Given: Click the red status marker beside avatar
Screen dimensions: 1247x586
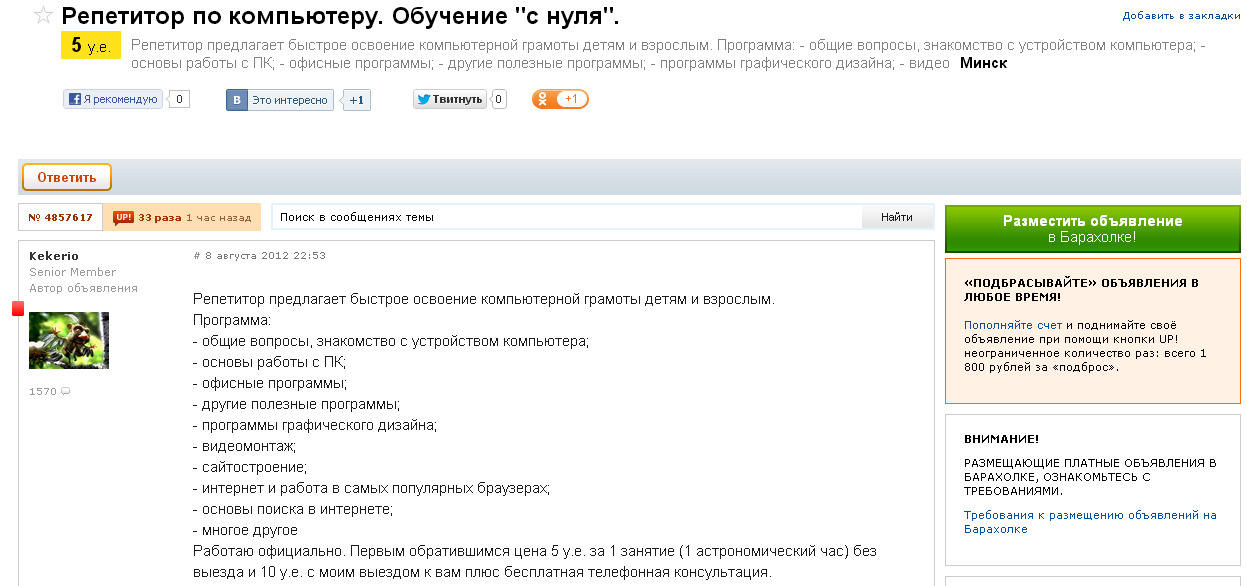Looking at the screenshot, I should pyautogui.click(x=17, y=309).
